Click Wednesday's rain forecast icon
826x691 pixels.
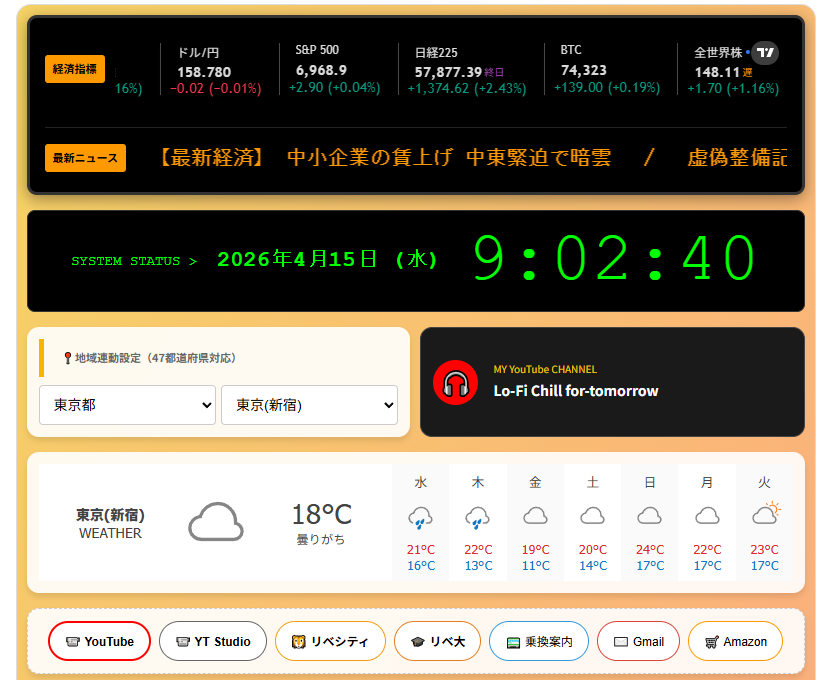(421, 517)
